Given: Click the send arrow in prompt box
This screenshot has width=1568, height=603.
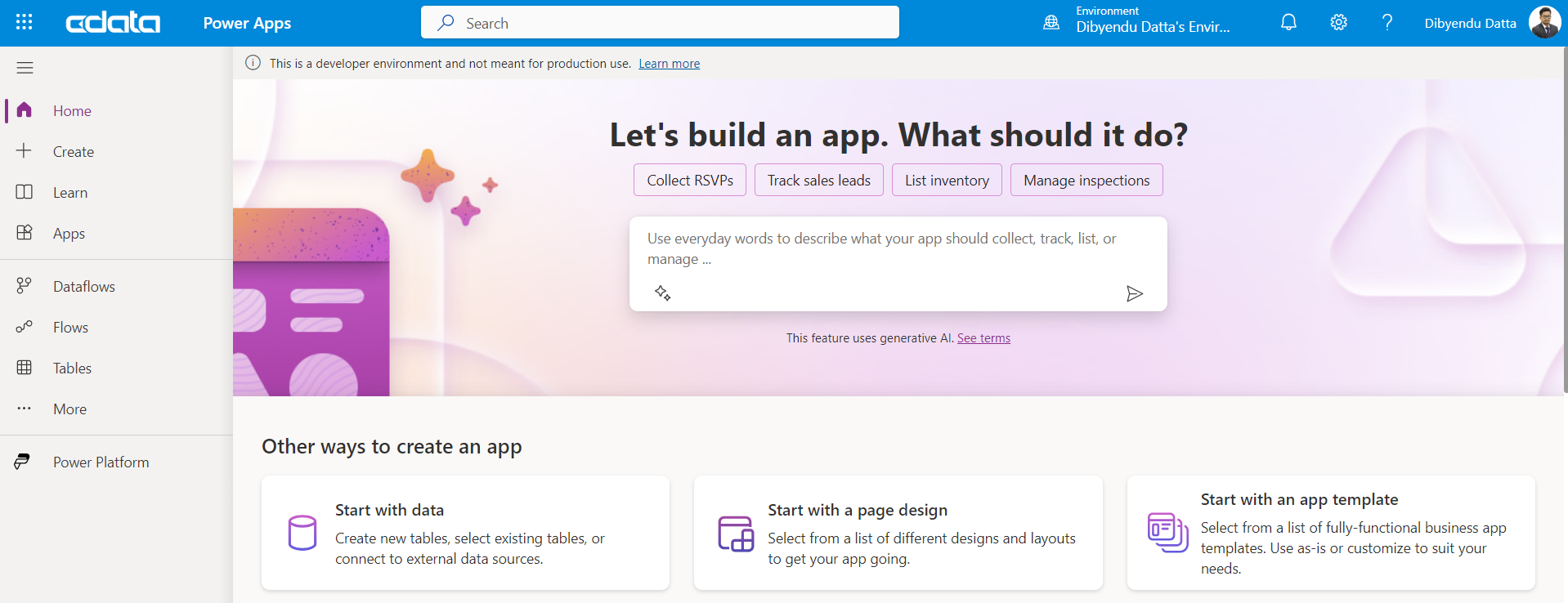Looking at the screenshot, I should 1134,293.
